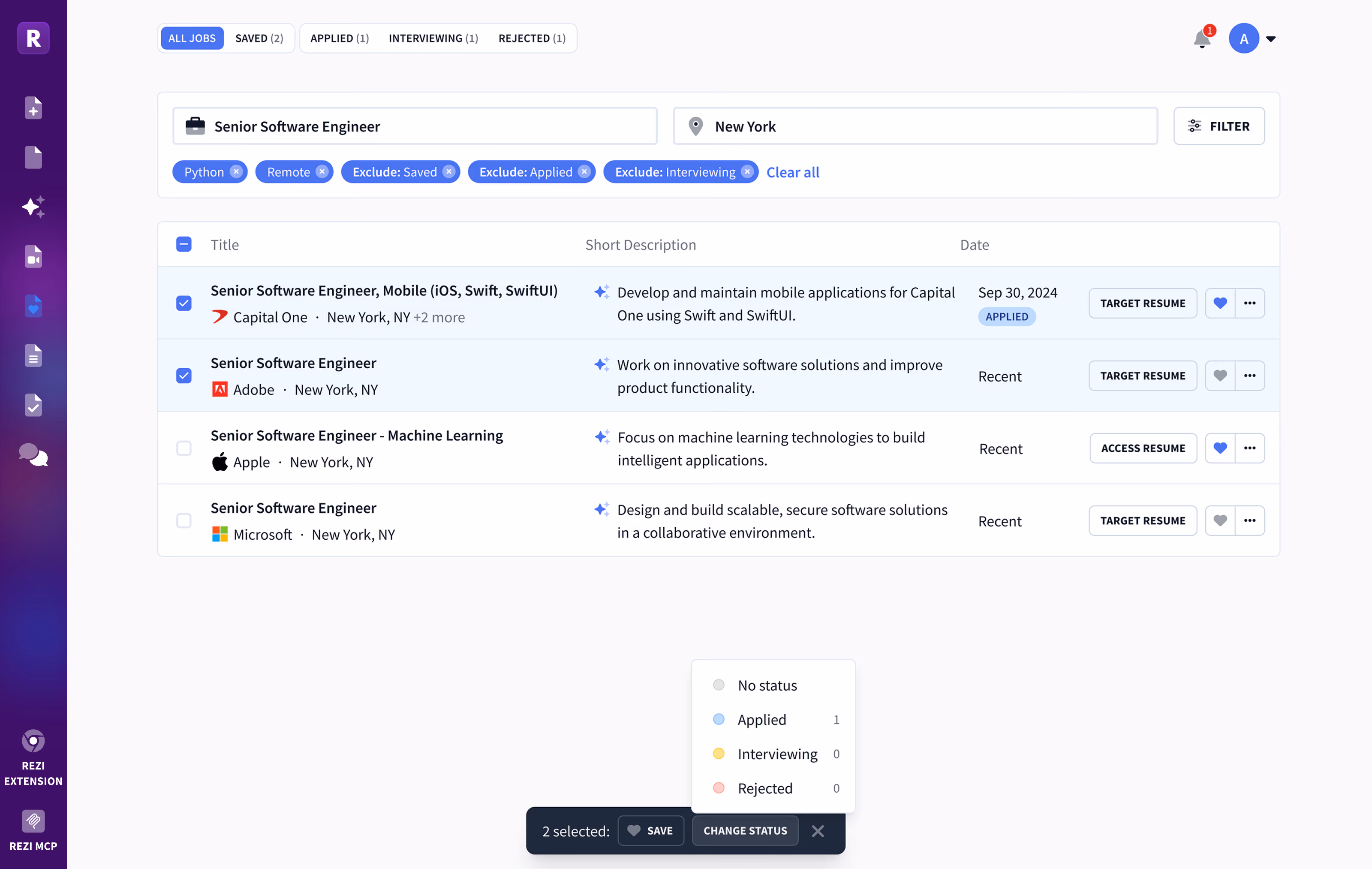The width and height of the screenshot is (1372, 869).
Task: Choose Rejected status option
Action: (773, 788)
